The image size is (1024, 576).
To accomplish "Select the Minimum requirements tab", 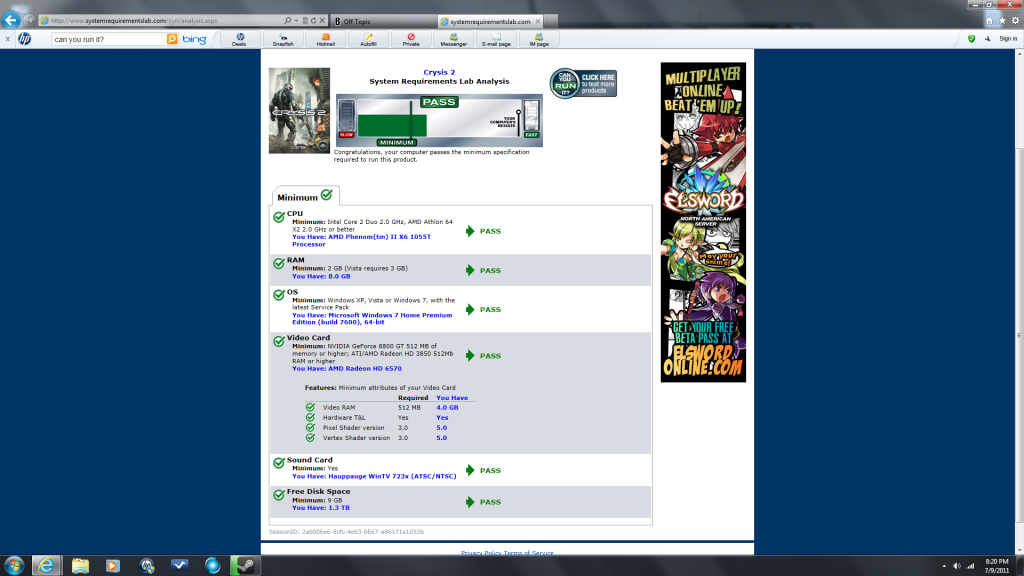I will [305, 196].
